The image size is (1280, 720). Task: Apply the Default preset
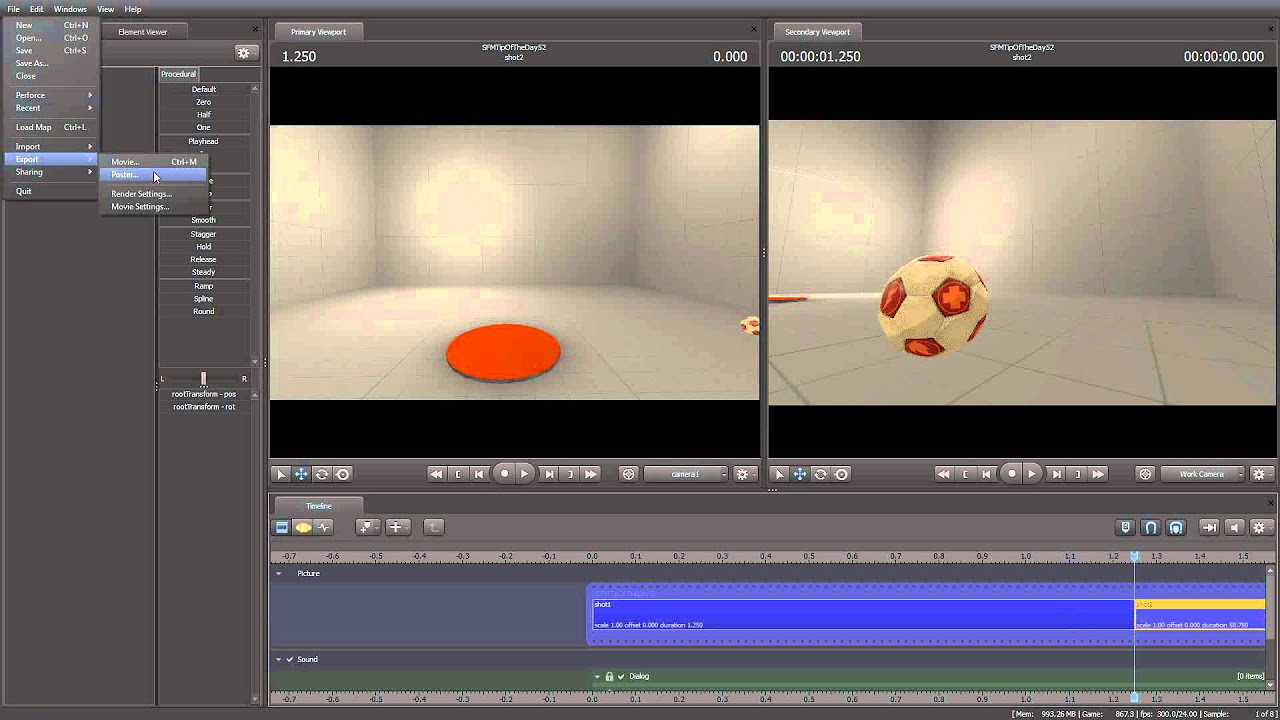click(x=204, y=89)
